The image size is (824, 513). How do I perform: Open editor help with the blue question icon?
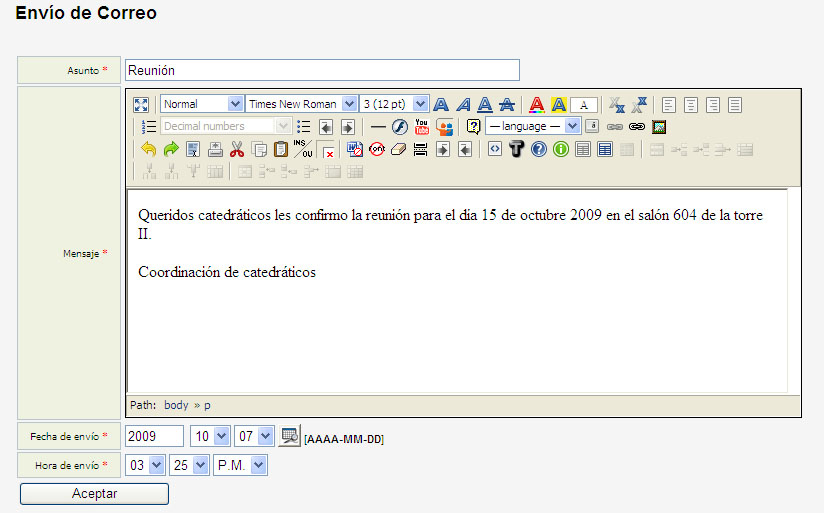point(539,149)
